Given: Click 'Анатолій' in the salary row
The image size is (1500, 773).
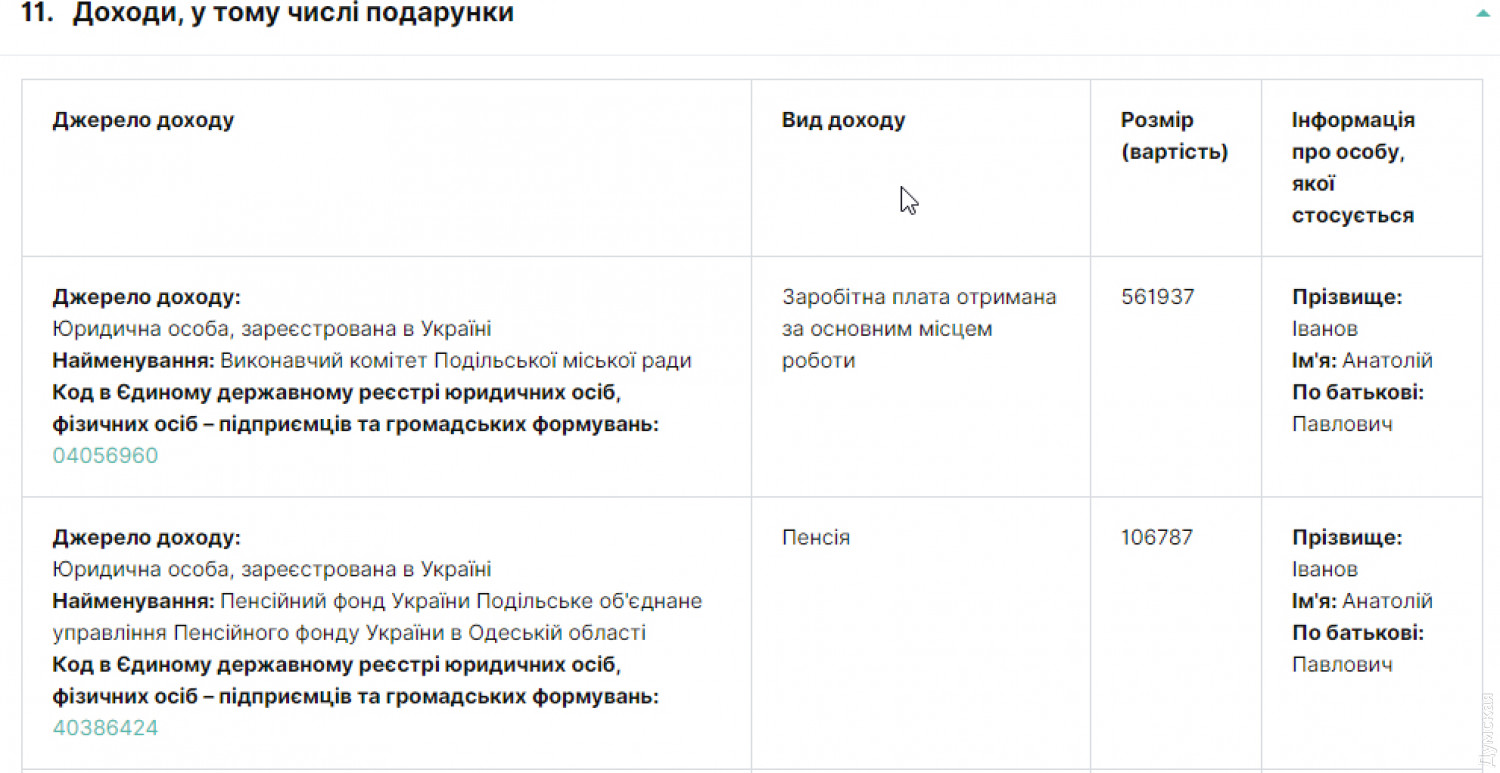Looking at the screenshot, I should pos(1387,361).
